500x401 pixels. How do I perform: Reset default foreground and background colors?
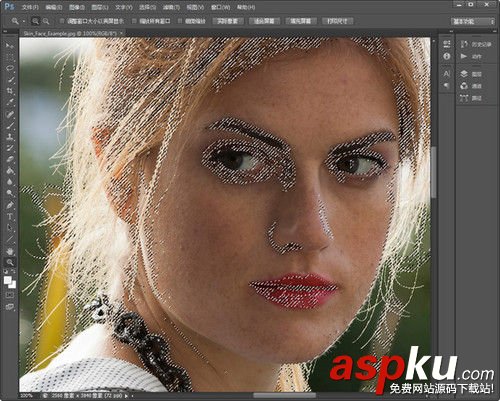click(x=6, y=272)
